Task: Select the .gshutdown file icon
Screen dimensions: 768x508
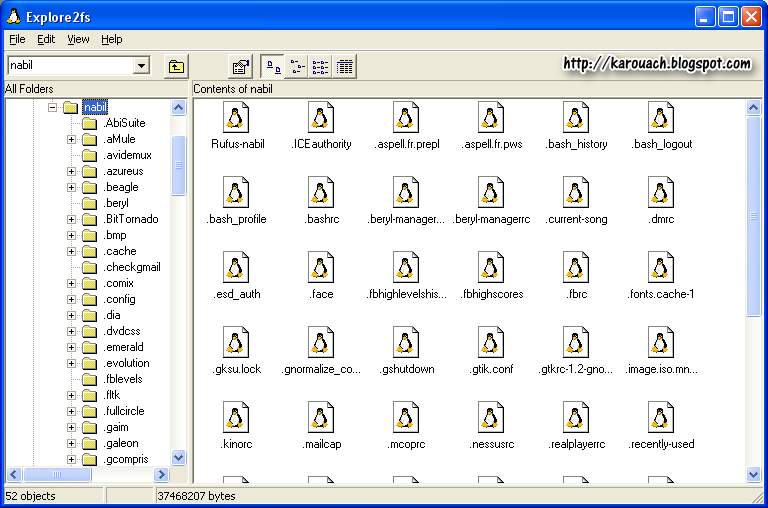Action: 406,342
